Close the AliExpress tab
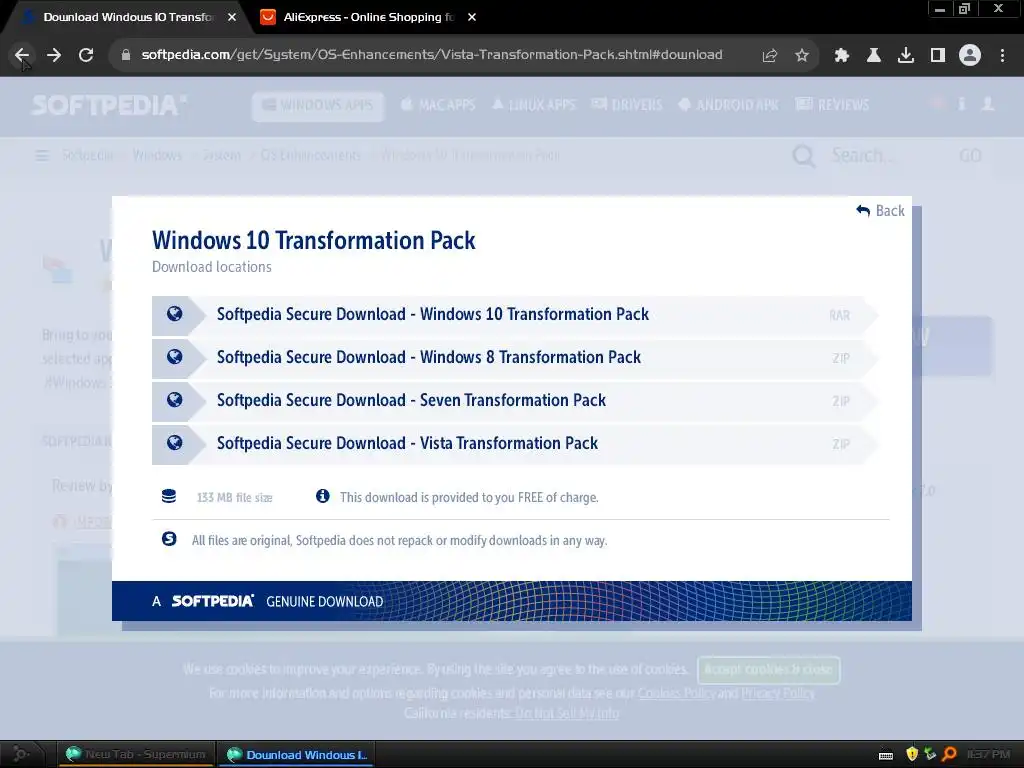Screen dimensions: 1024x768 pyautogui.click(x=472, y=17)
